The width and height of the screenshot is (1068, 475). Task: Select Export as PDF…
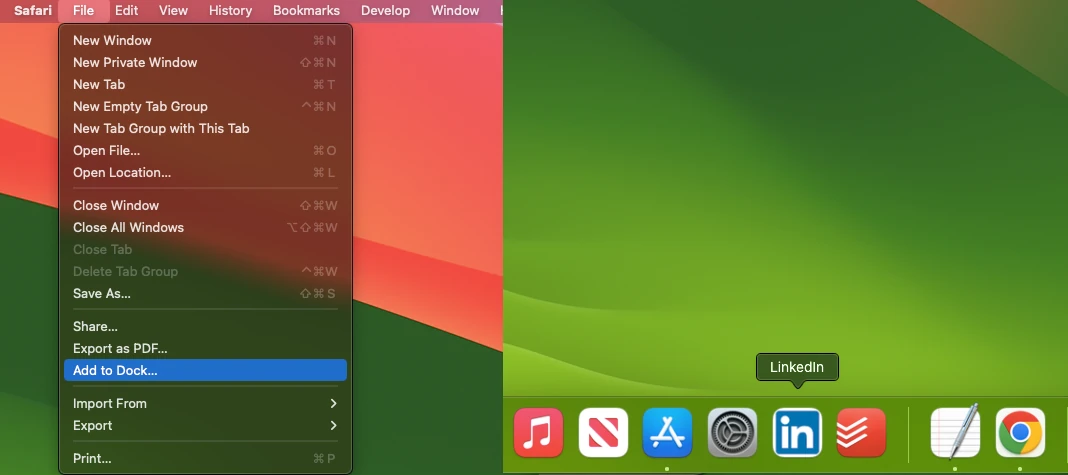click(x=205, y=348)
